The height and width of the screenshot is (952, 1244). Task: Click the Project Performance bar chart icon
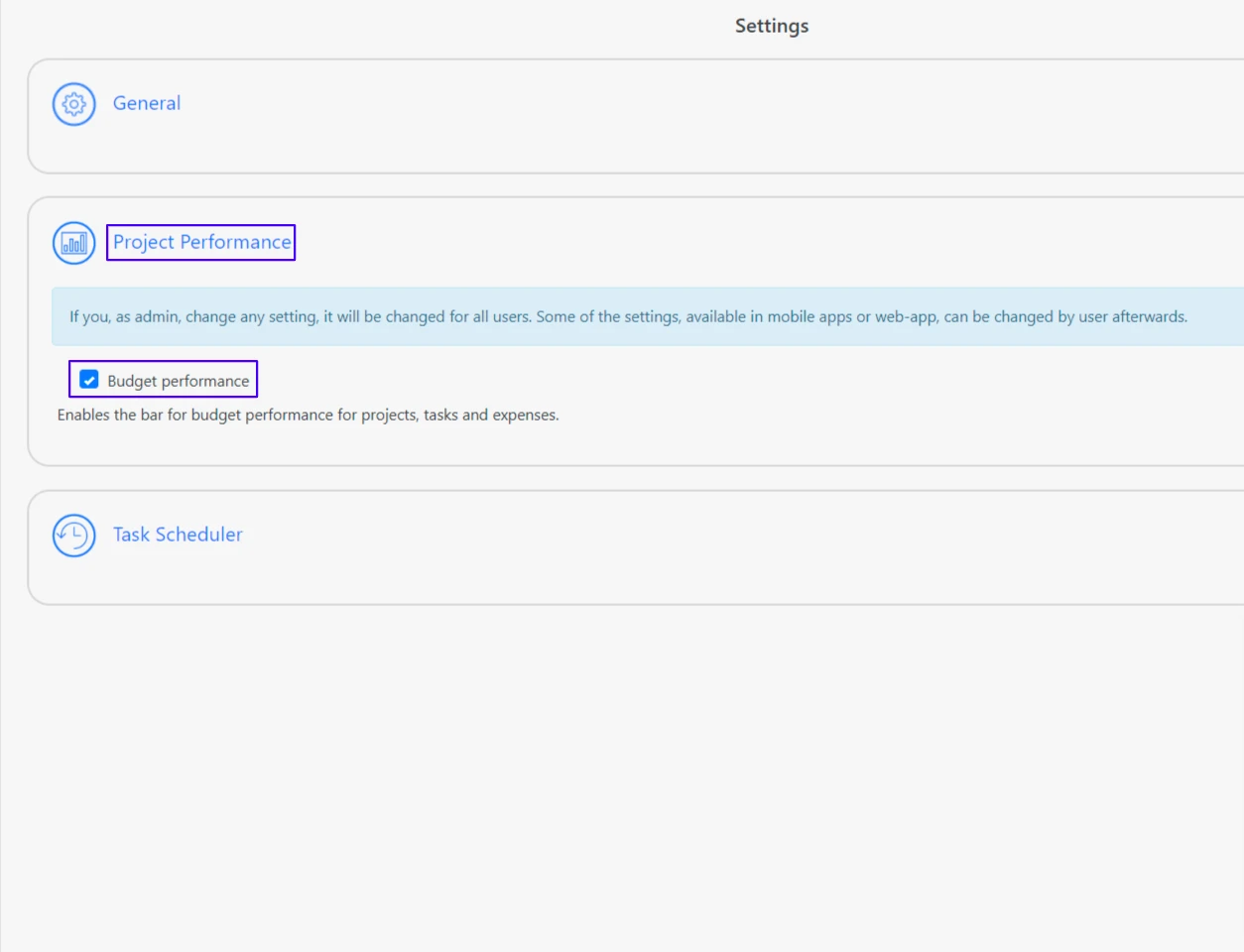point(73,243)
